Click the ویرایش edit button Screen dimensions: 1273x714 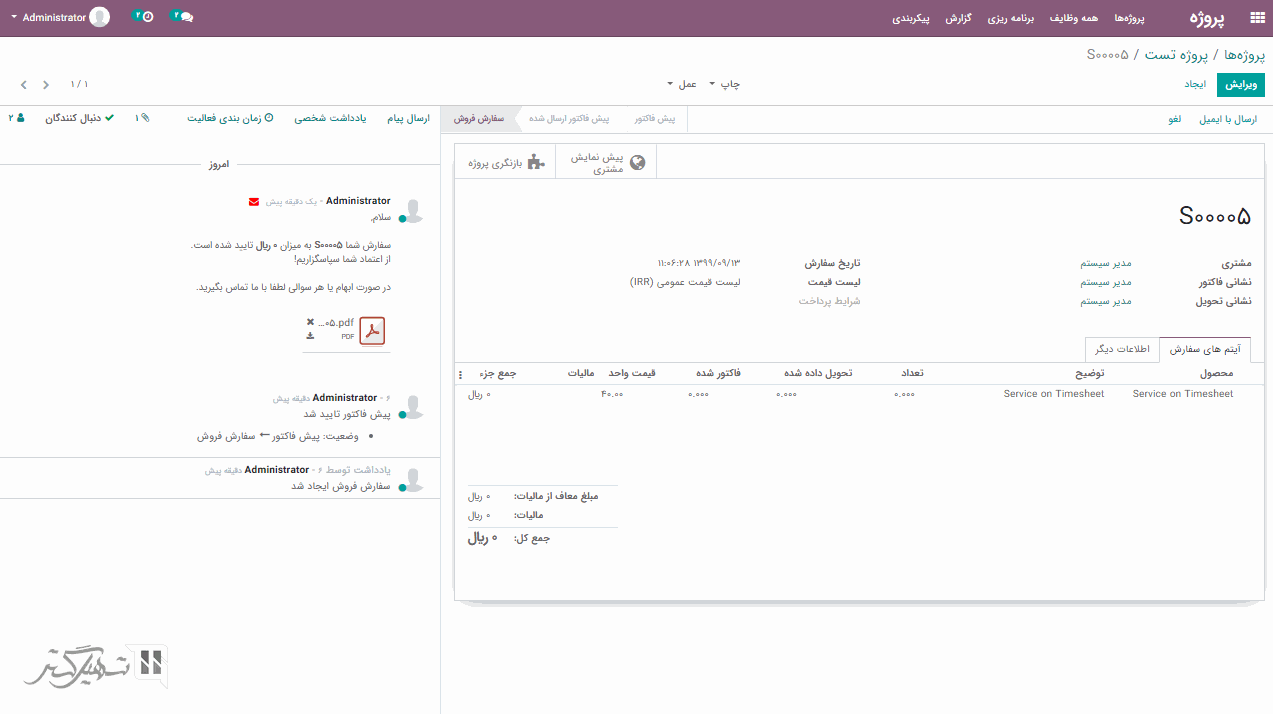click(x=1240, y=85)
